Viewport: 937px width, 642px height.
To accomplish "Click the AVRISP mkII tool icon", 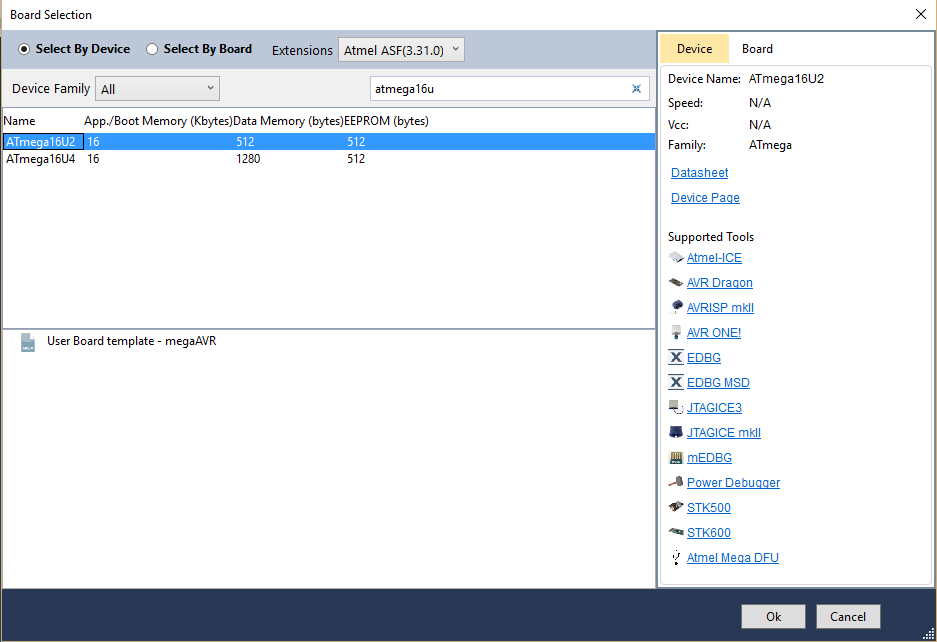I will click(x=676, y=307).
